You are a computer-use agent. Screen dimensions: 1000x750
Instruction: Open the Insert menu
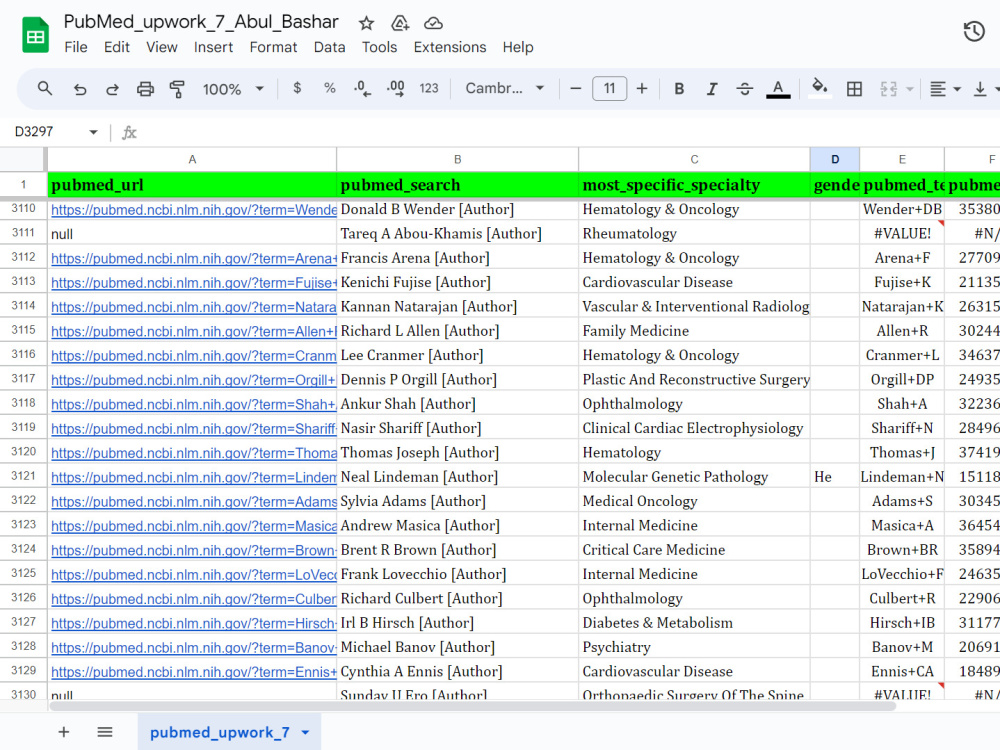pyautogui.click(x=214, y=47)
